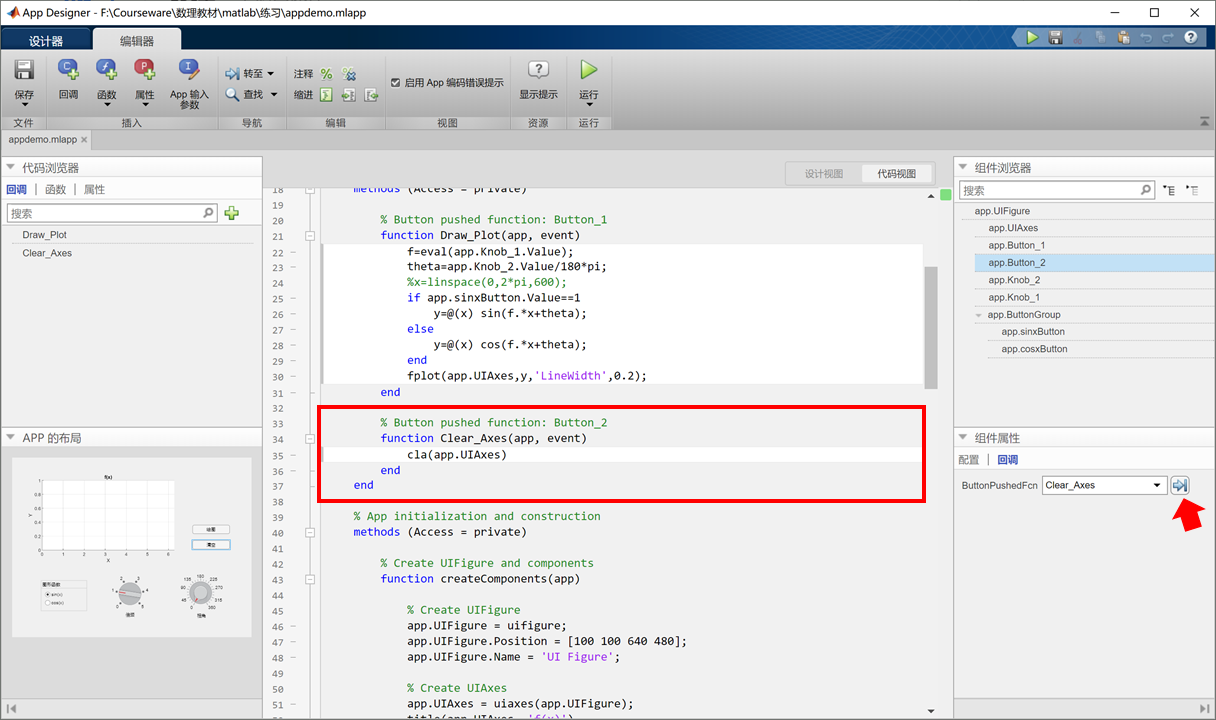Click the uncomment icon next to the % icon
This screenshot has width=1216, height=720.
(349, 74)
